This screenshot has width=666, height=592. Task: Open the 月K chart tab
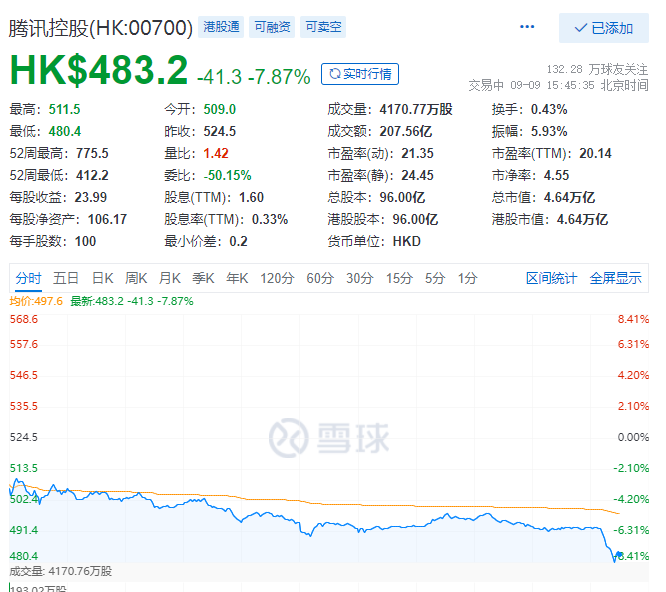point(170,279)
